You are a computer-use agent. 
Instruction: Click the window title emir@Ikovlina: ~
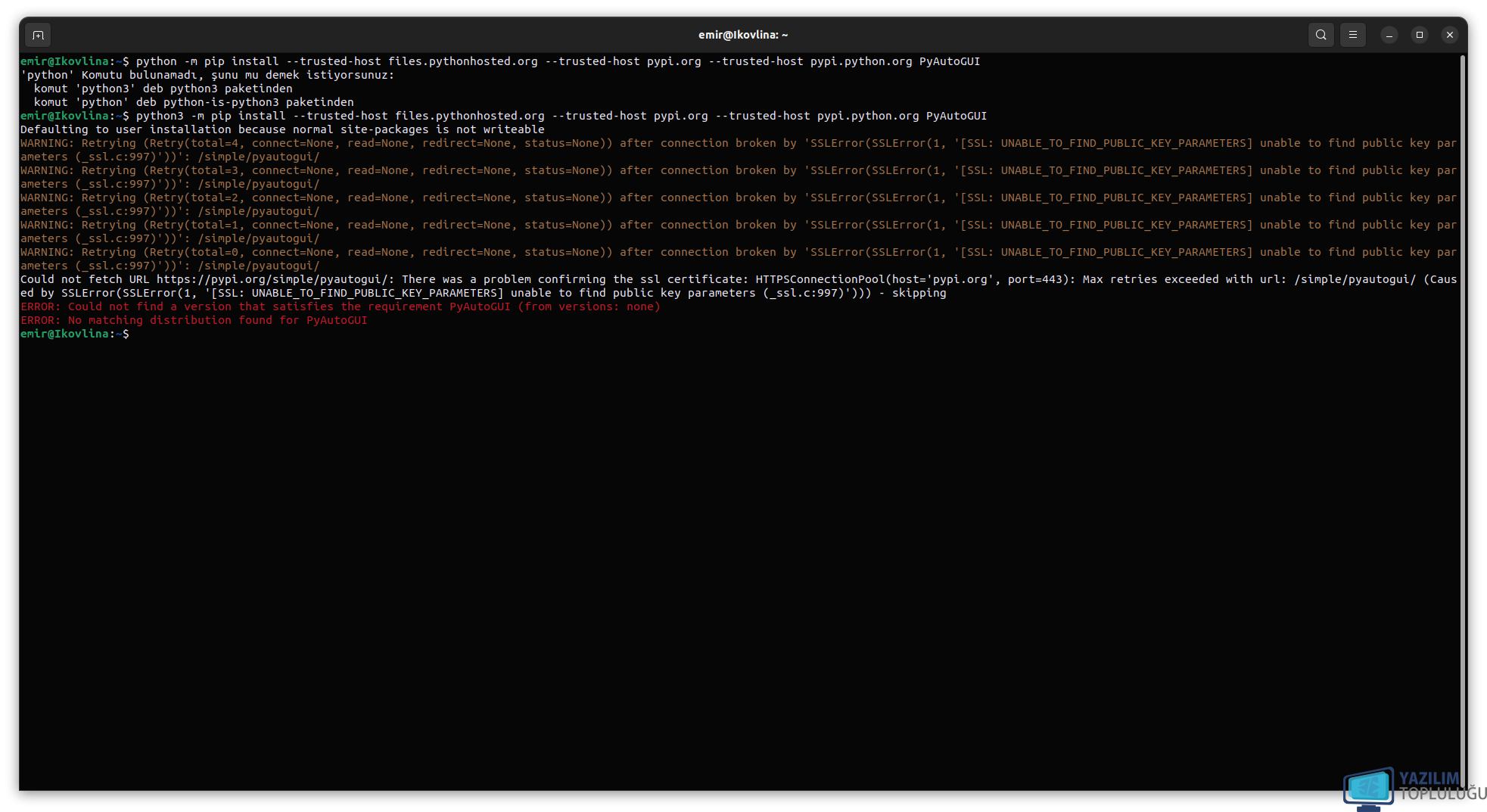(x=743, y=35)
